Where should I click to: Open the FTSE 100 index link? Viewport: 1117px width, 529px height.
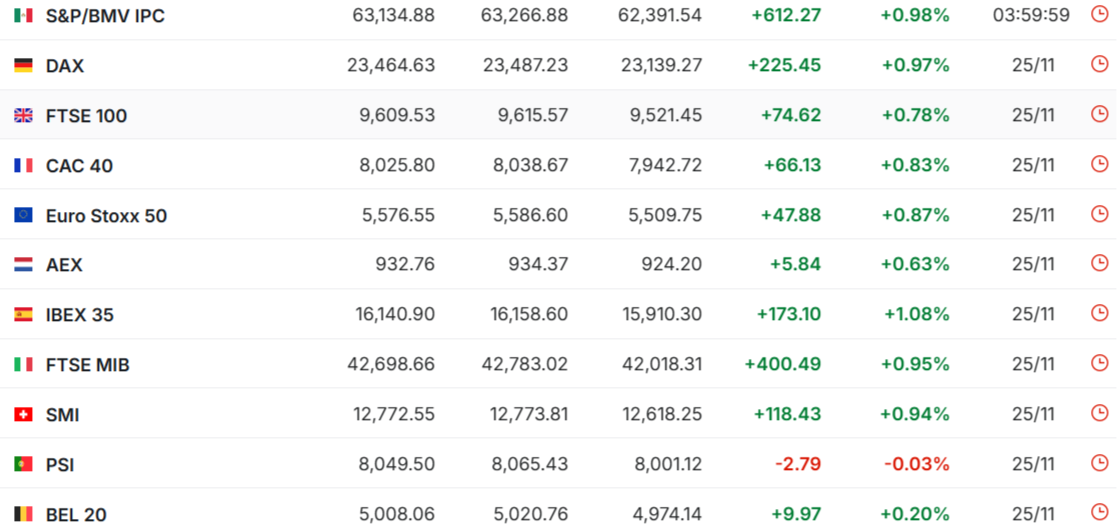click(86, 116)
